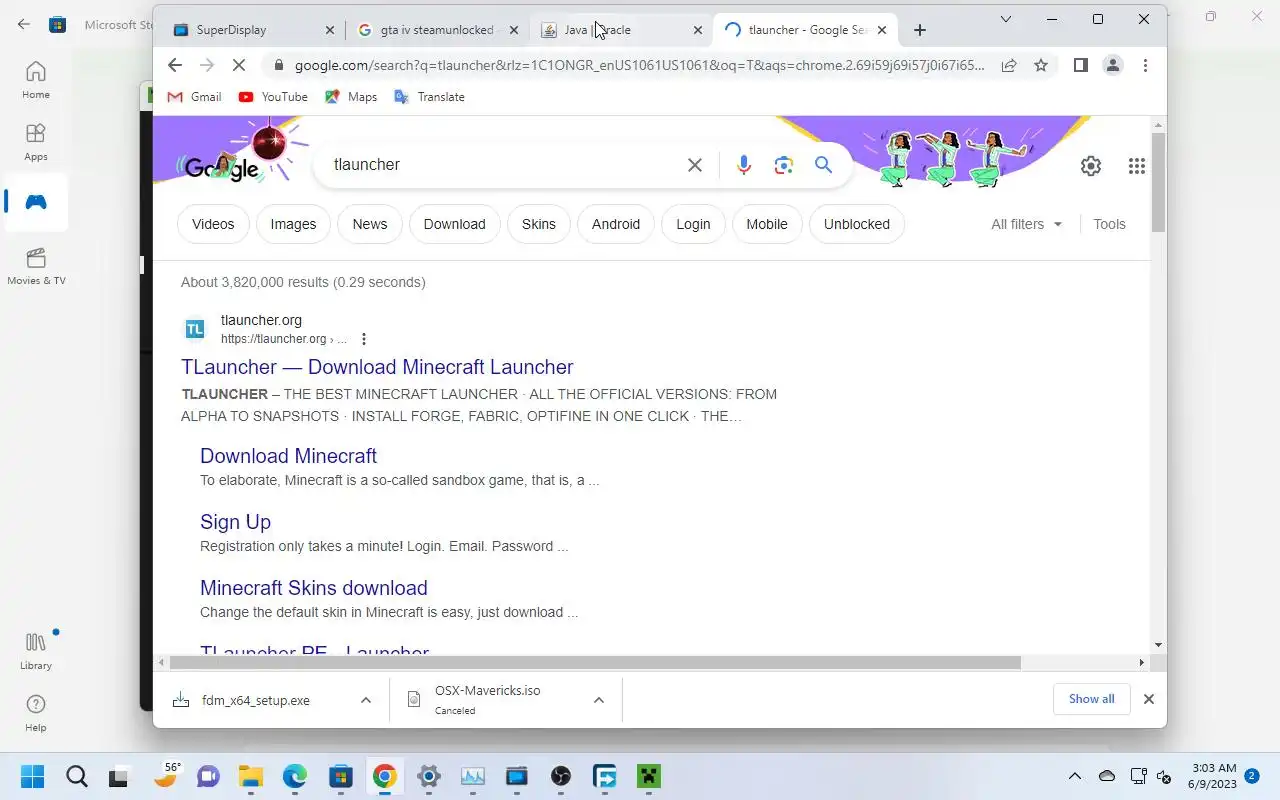Image resolution: width=1280 pixels, height=800 pixels.
Task: Open Download Minecraft sitelink
Action: pyautogui.click(x=288, y=456)
